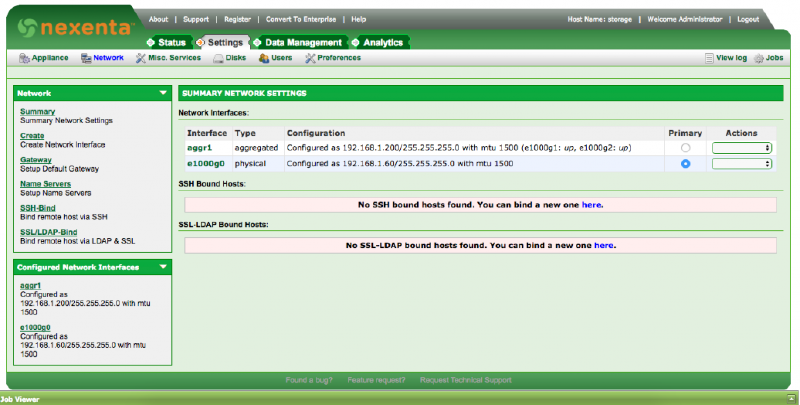Open the Actions dropdown for e1000g0
The image size is (800, 405).
(741, 163)
